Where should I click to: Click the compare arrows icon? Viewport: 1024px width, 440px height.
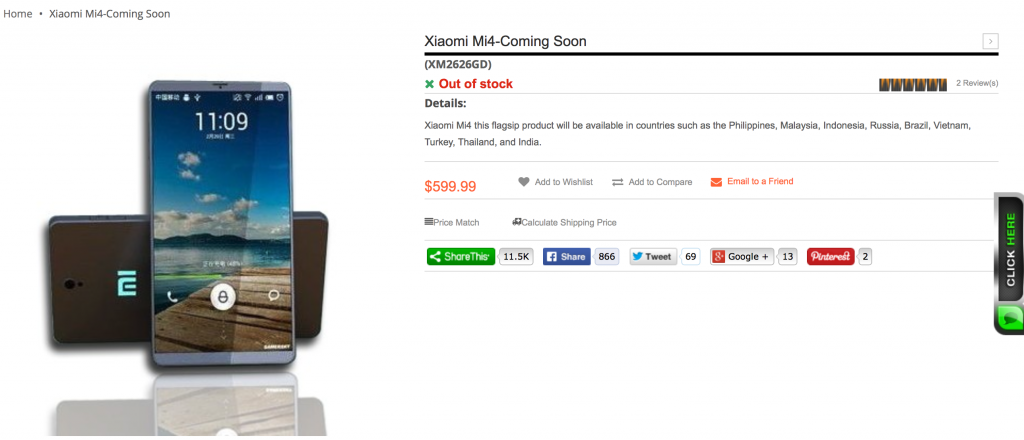point(618,182)
